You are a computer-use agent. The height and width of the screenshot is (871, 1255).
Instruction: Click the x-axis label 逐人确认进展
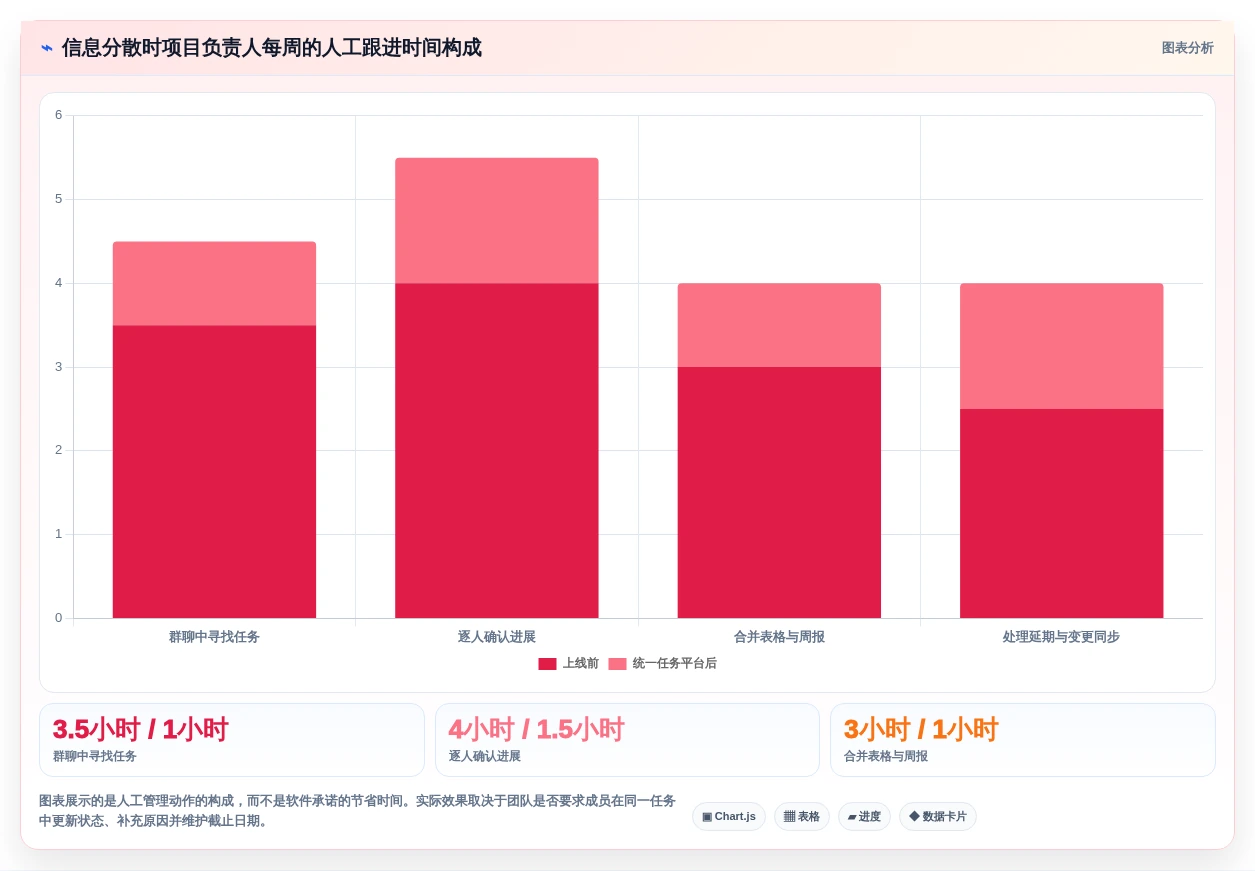pos(497,637)
